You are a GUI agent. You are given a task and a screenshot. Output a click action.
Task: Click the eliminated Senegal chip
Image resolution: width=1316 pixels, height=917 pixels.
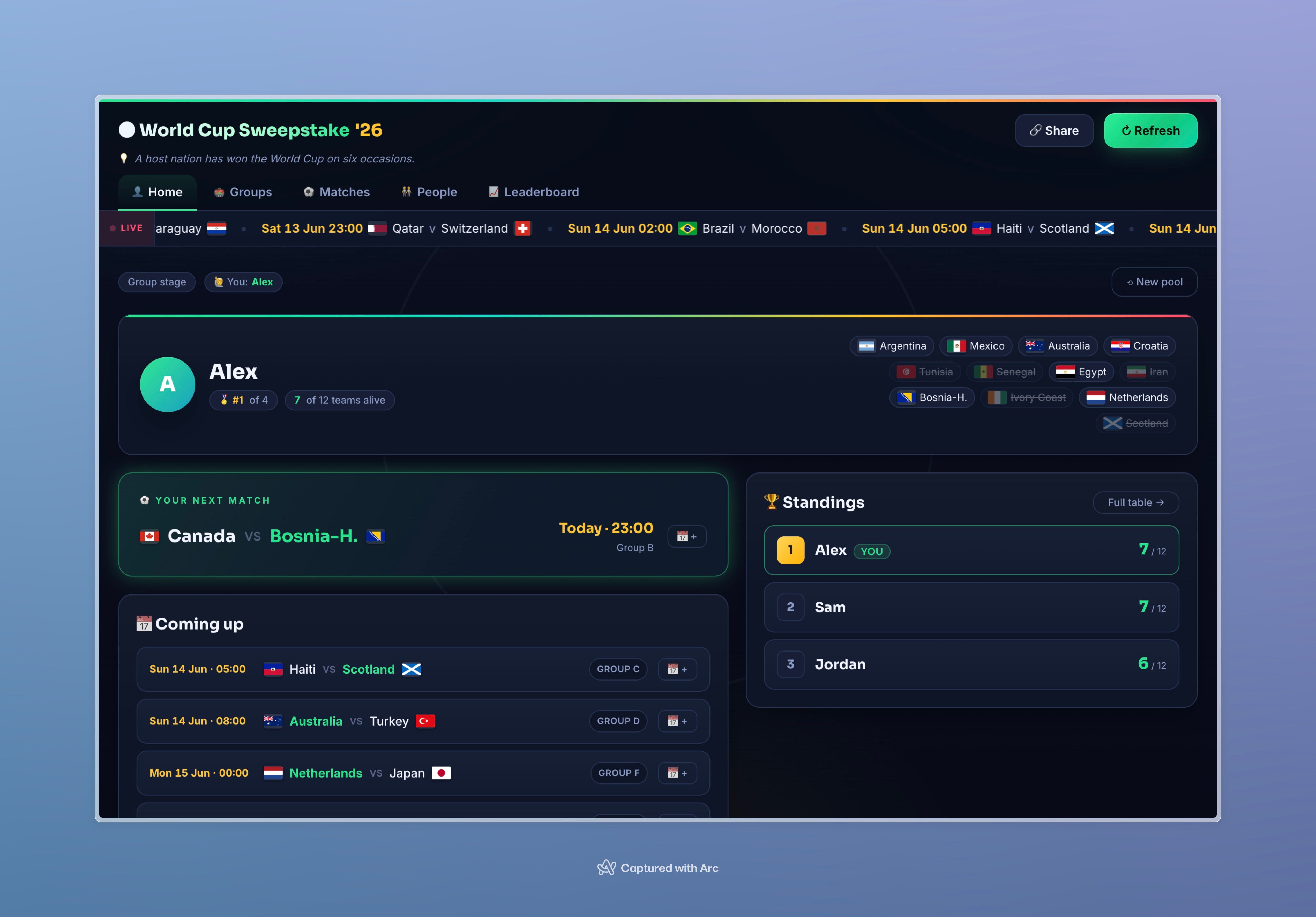coord(1005,372)
